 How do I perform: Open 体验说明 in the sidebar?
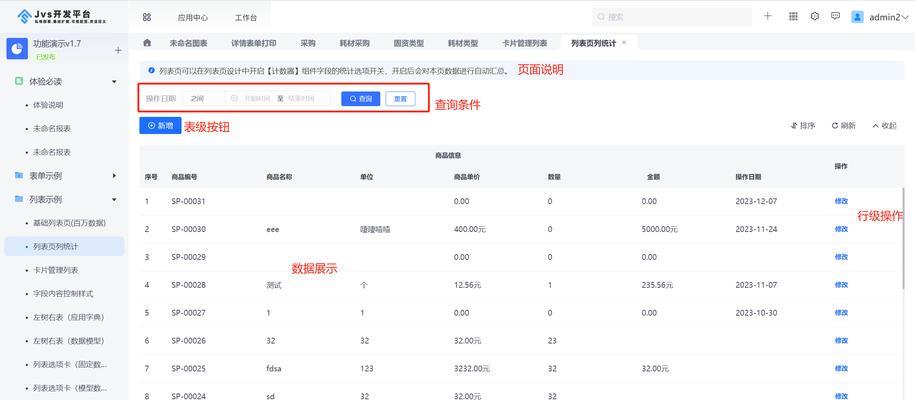(48, 105)
